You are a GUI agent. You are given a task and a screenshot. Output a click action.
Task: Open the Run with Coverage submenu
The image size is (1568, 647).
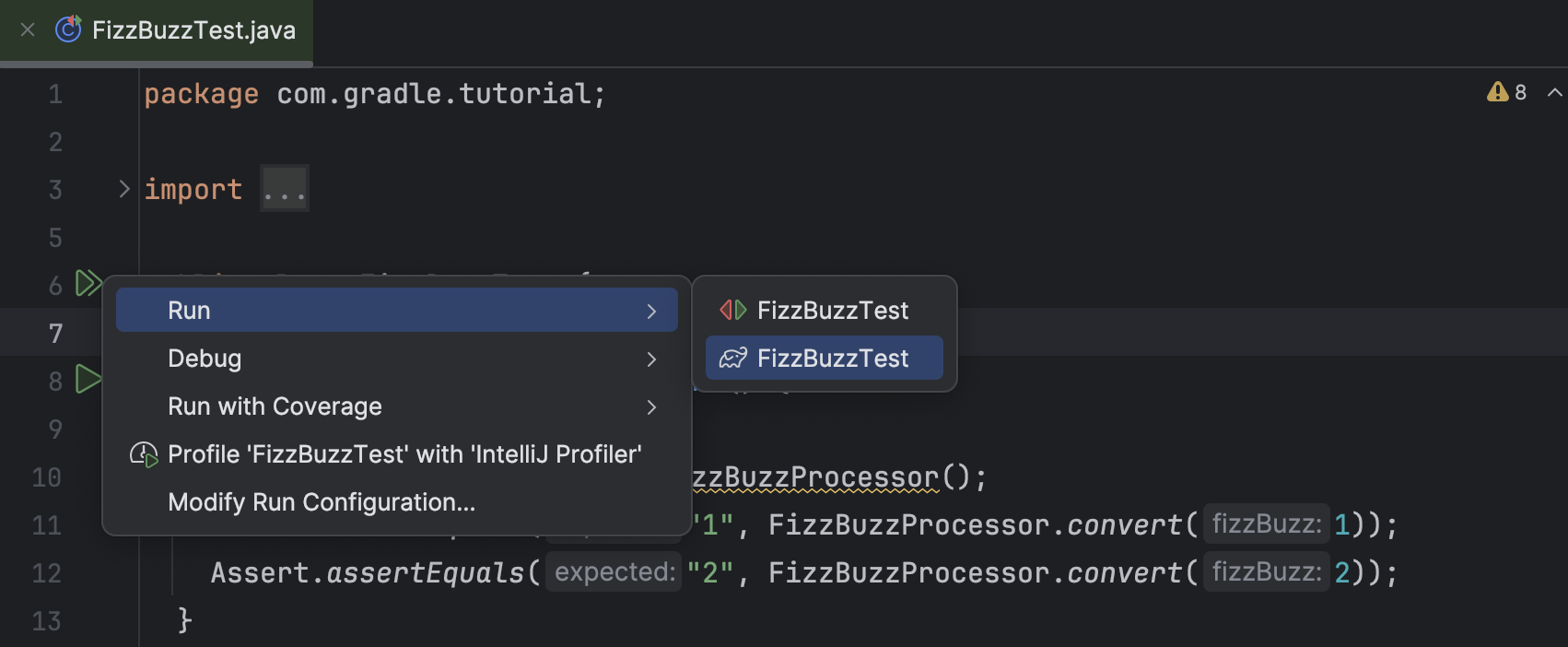pyautogui.click(x=651, y=407)
